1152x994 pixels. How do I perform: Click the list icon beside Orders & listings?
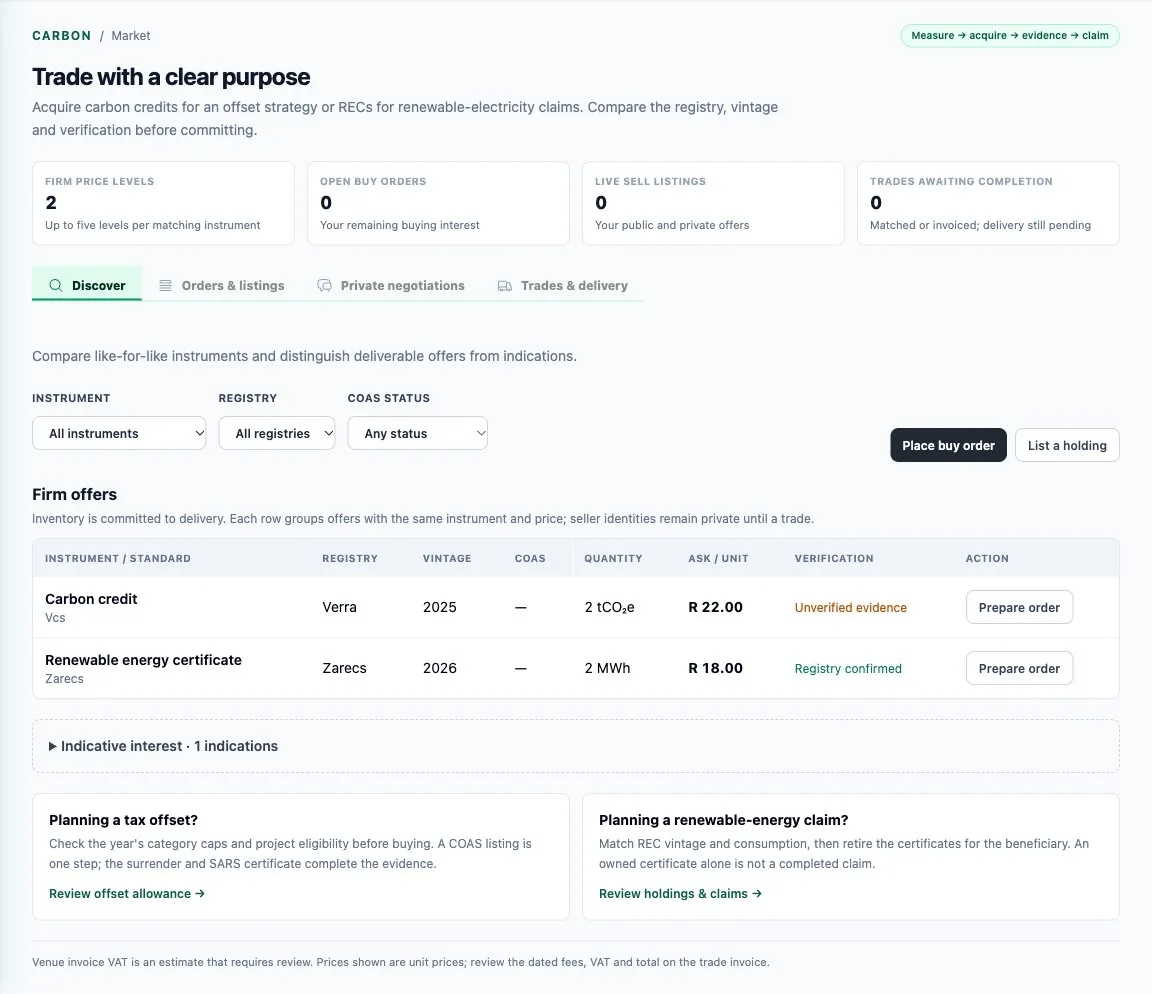(x=166, y=285)
